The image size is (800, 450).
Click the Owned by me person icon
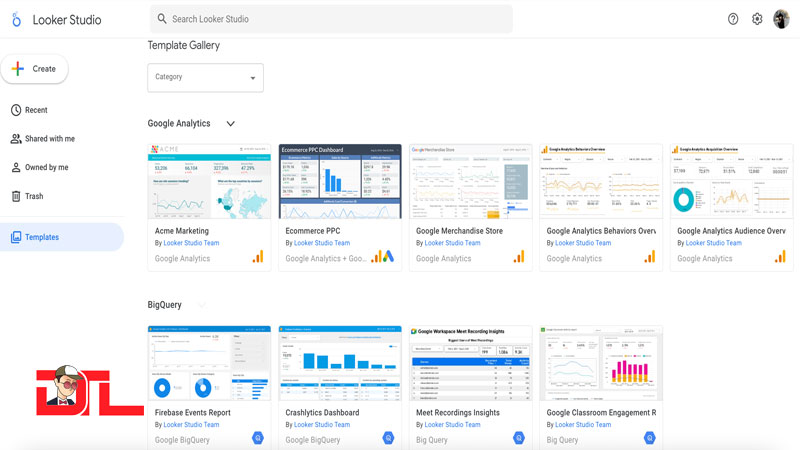(16, 167)
